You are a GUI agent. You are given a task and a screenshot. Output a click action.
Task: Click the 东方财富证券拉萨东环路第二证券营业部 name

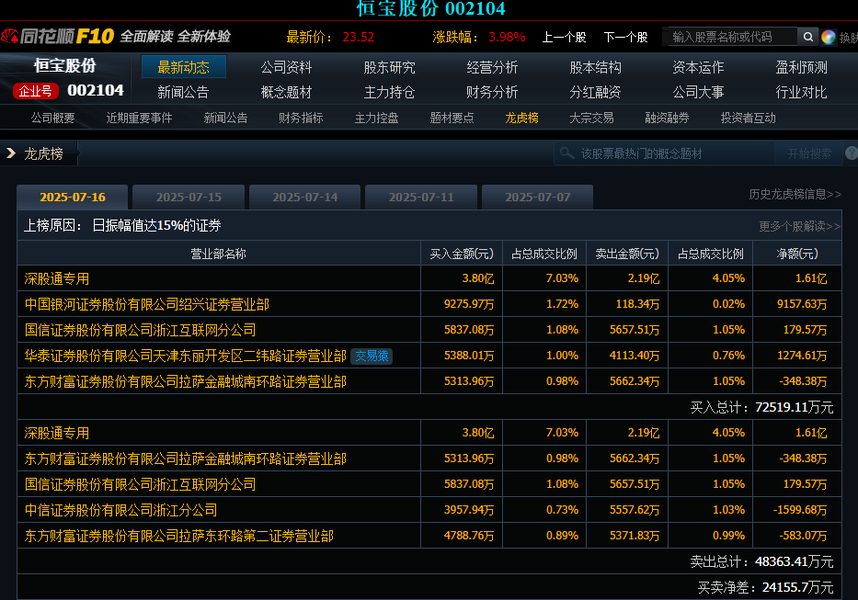click(x=179, y=536)
